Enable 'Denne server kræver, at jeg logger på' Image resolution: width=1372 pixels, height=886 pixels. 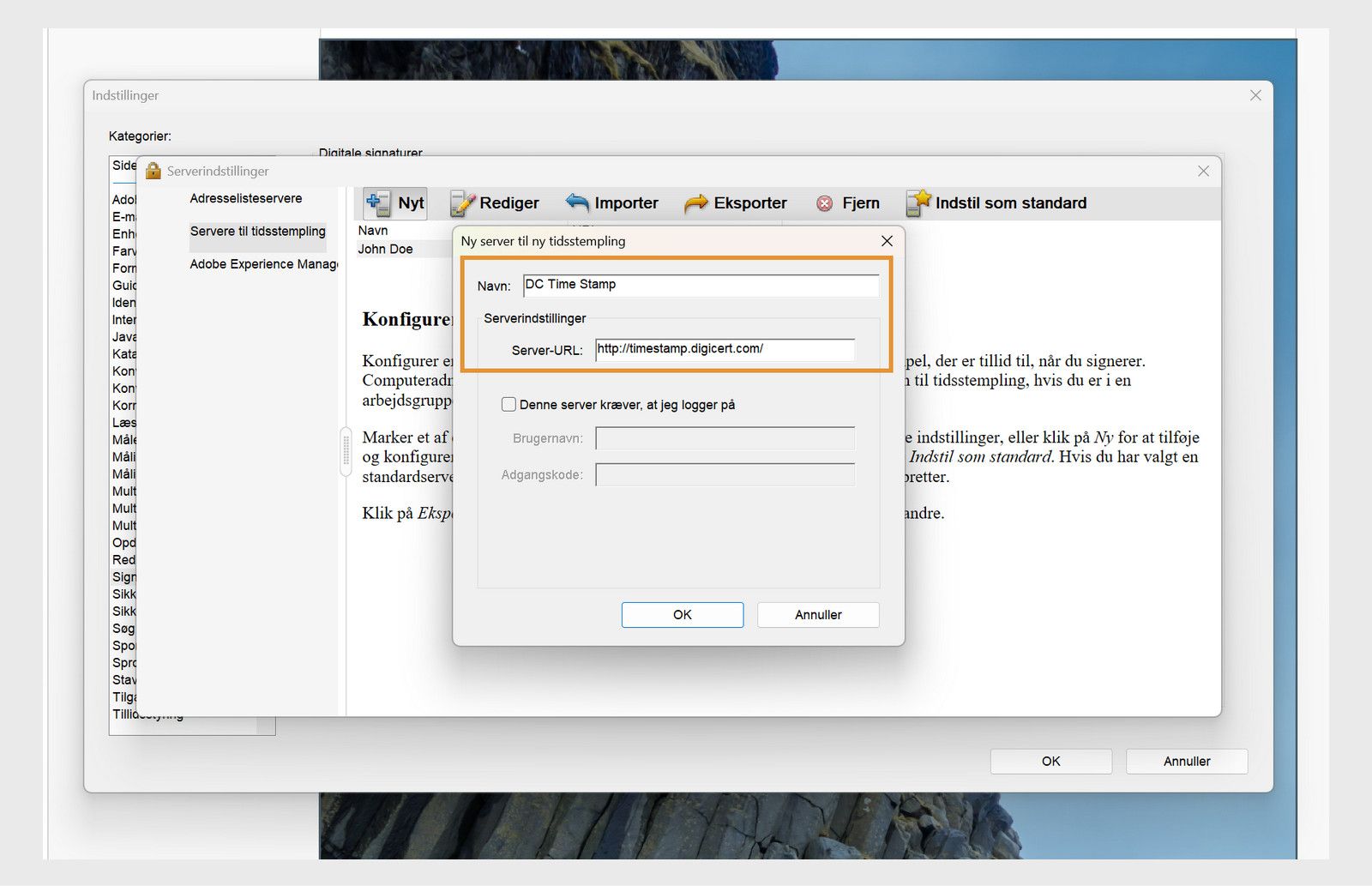pyautogui.click(x=508, y=404)
